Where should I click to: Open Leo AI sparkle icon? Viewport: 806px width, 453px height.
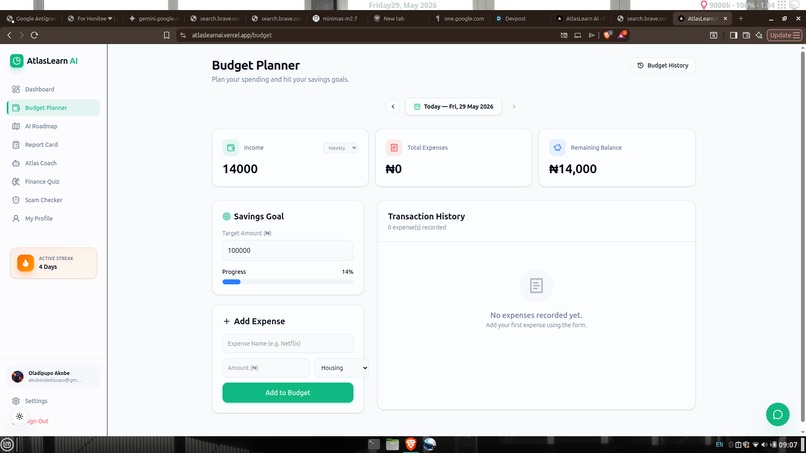click(759, 35)
